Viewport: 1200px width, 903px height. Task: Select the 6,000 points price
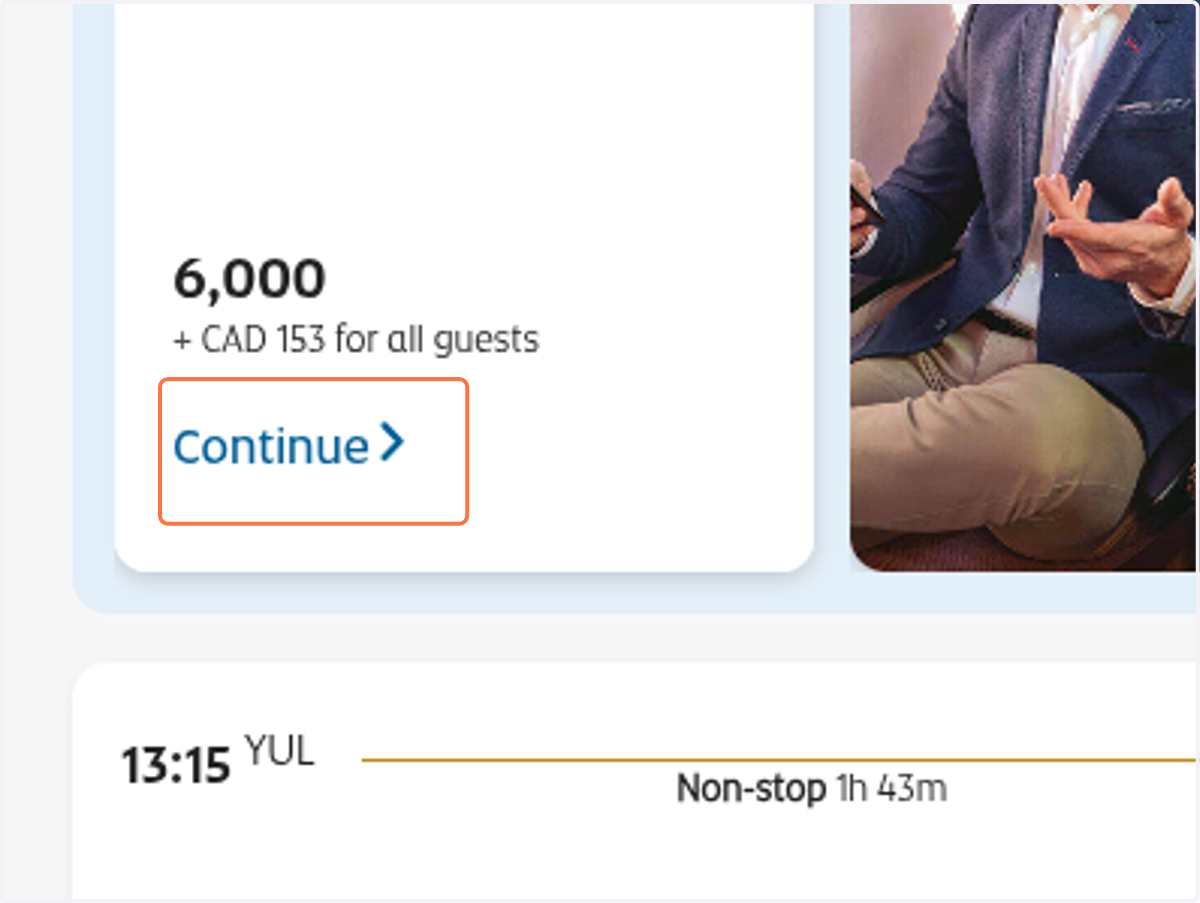coord(249,279)
